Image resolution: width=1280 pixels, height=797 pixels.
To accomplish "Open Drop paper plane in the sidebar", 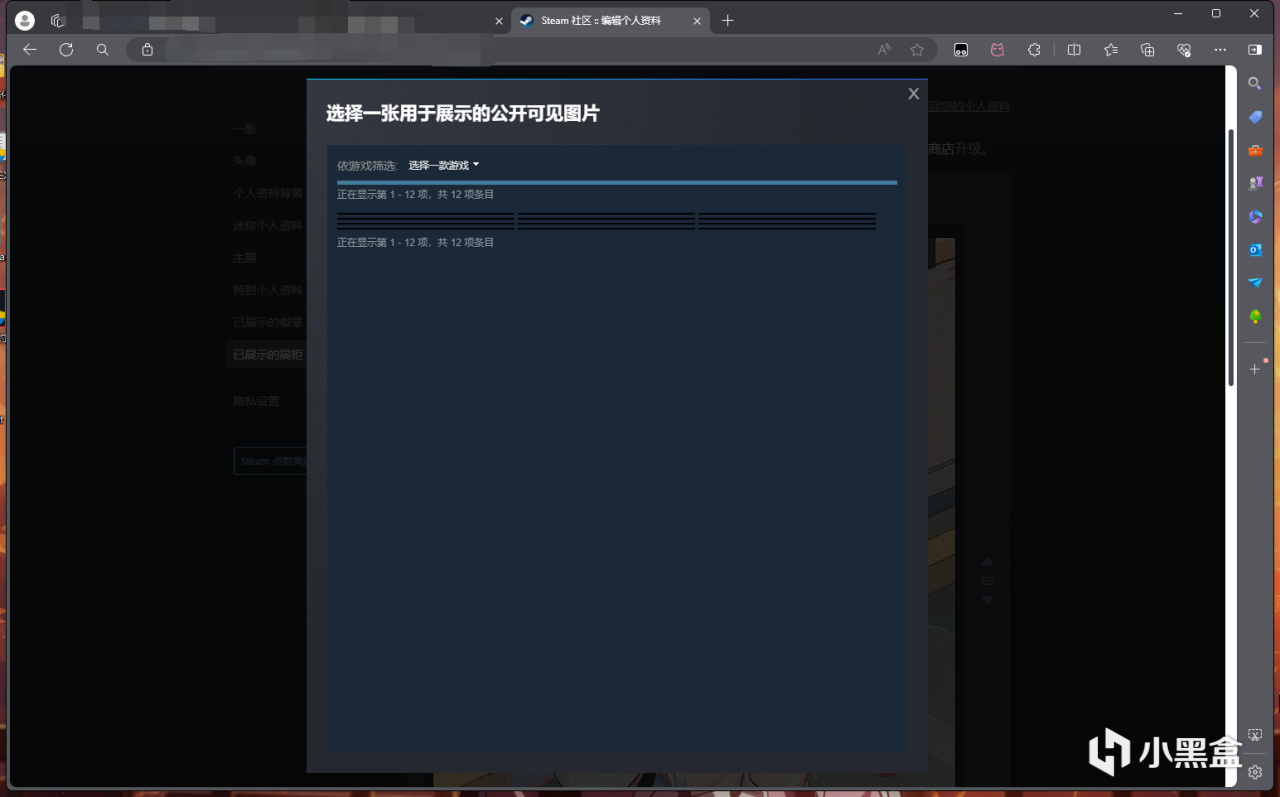I will tap(1255, 283).
